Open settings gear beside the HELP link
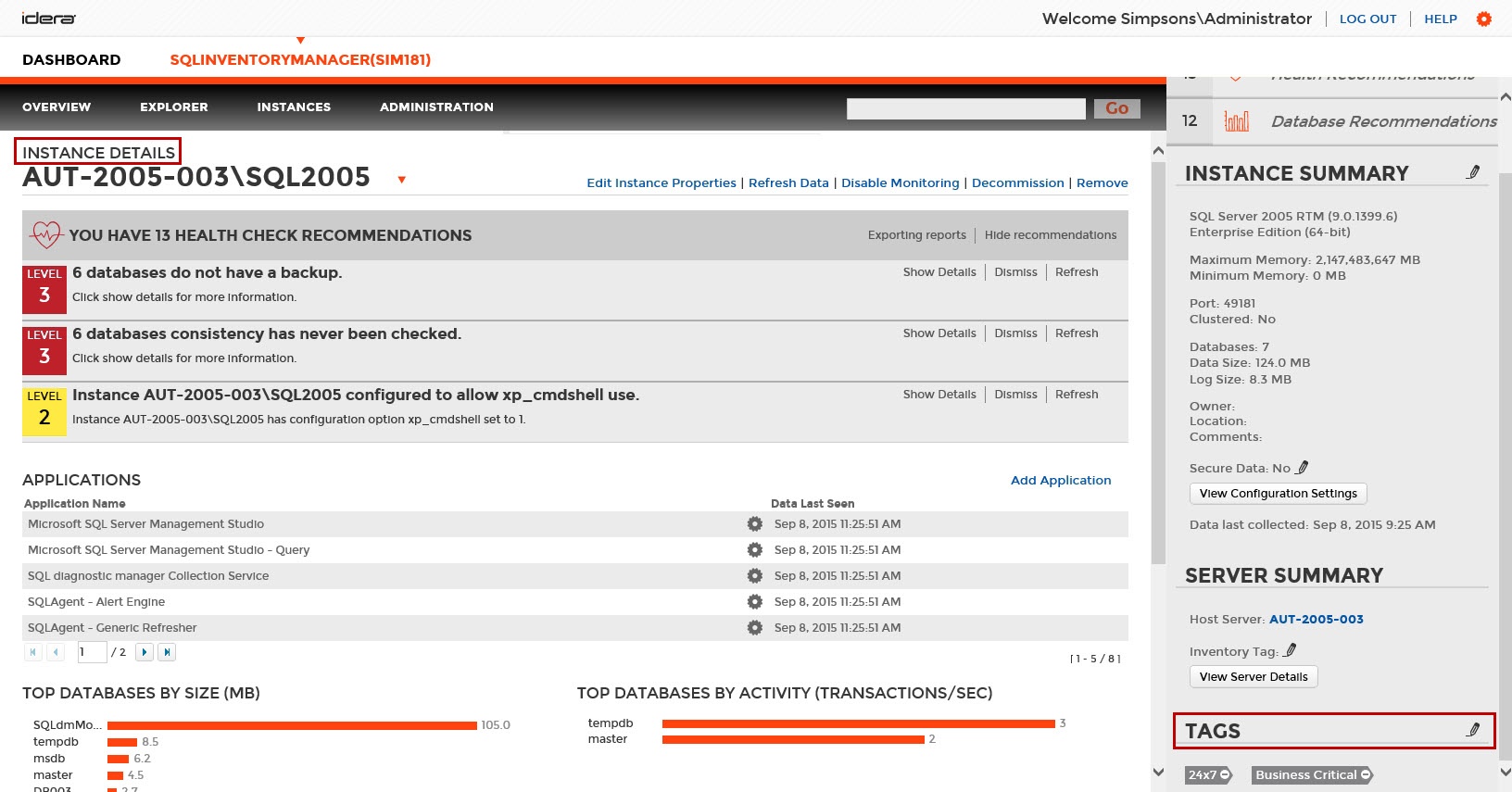Image resolution: width=1512 pixels, height=792 pixels. coord(1484,19)
